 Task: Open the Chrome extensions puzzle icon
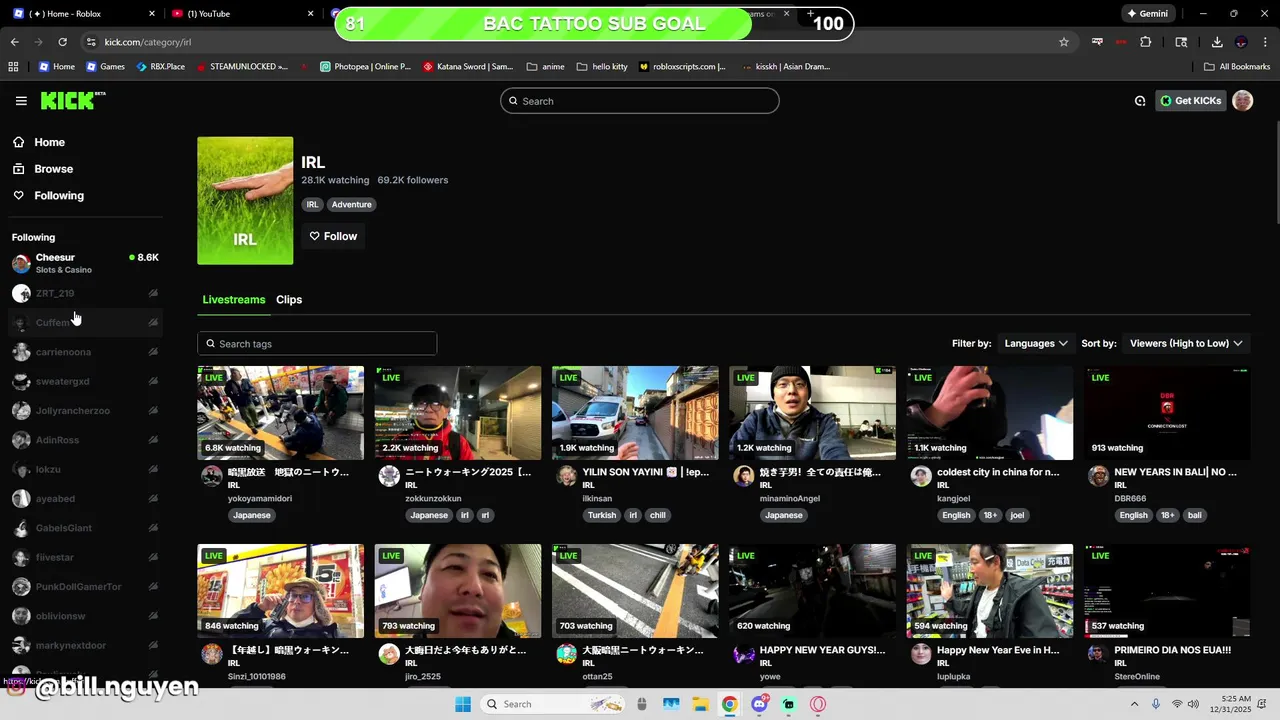pyautogui.click(x=1146, y=42)
